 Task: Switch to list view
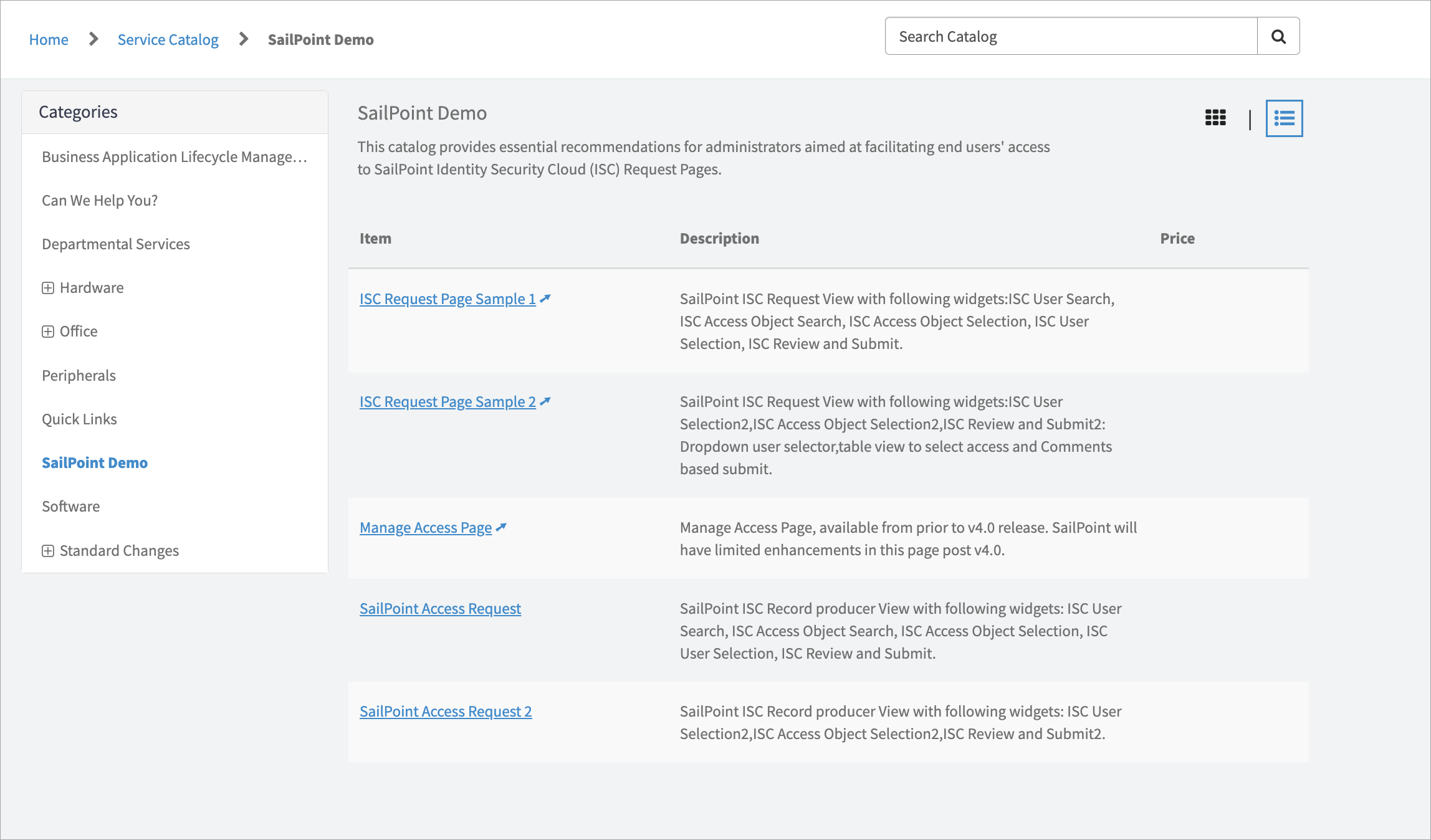[x=1284, y=118]
